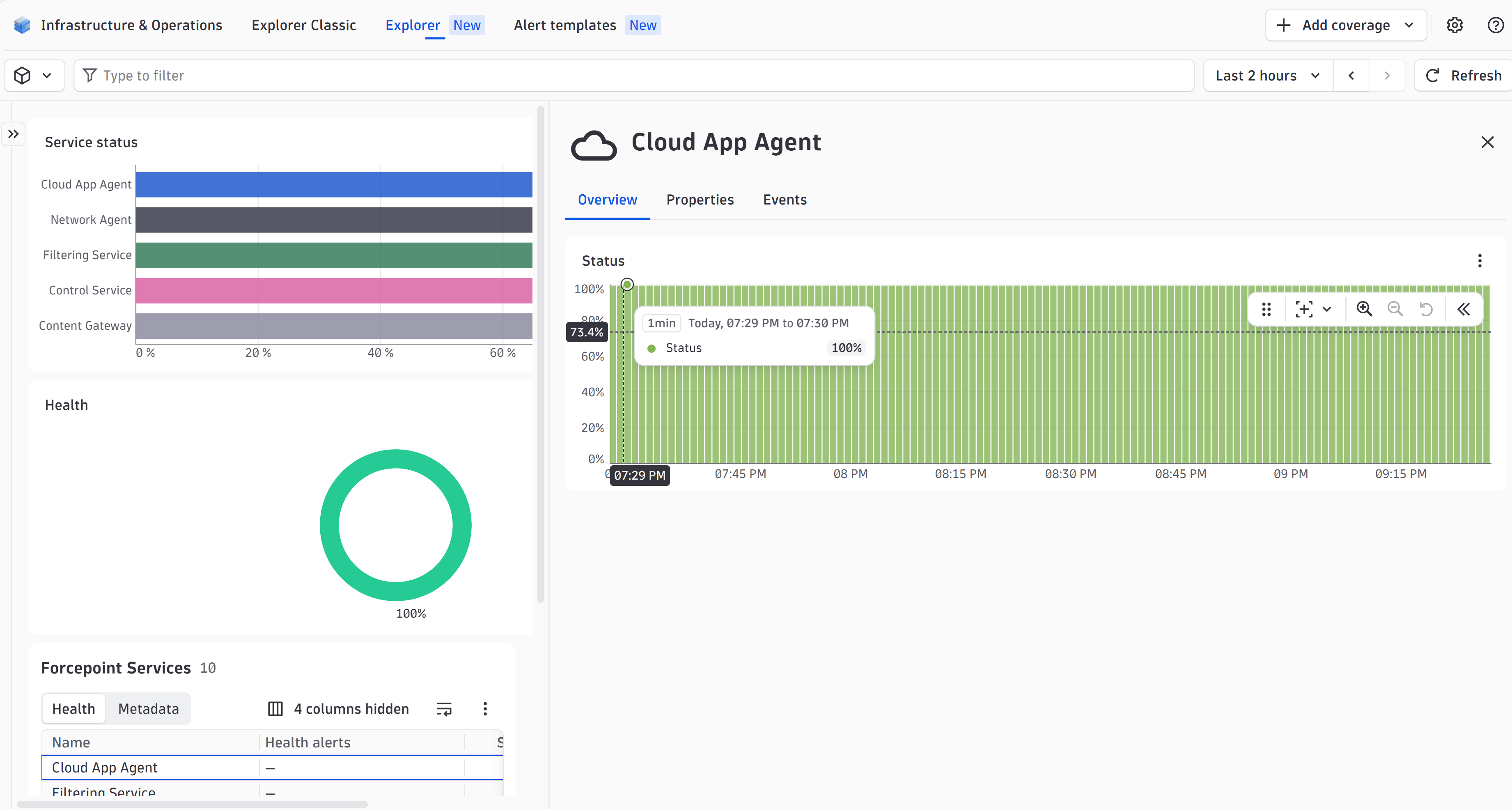Reset the Status chart zoom
This screenshot has width=1512, height=809.
(x=1426, y=309)
